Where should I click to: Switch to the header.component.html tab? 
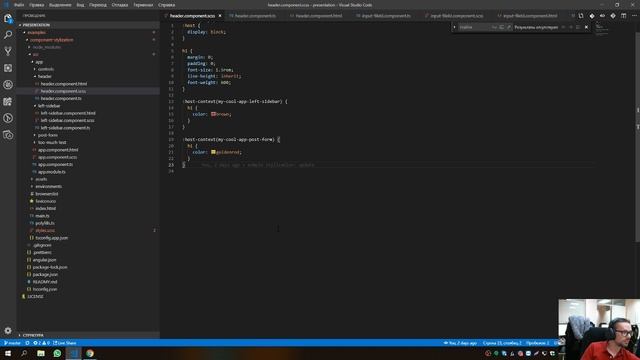[x=318, y=16]
